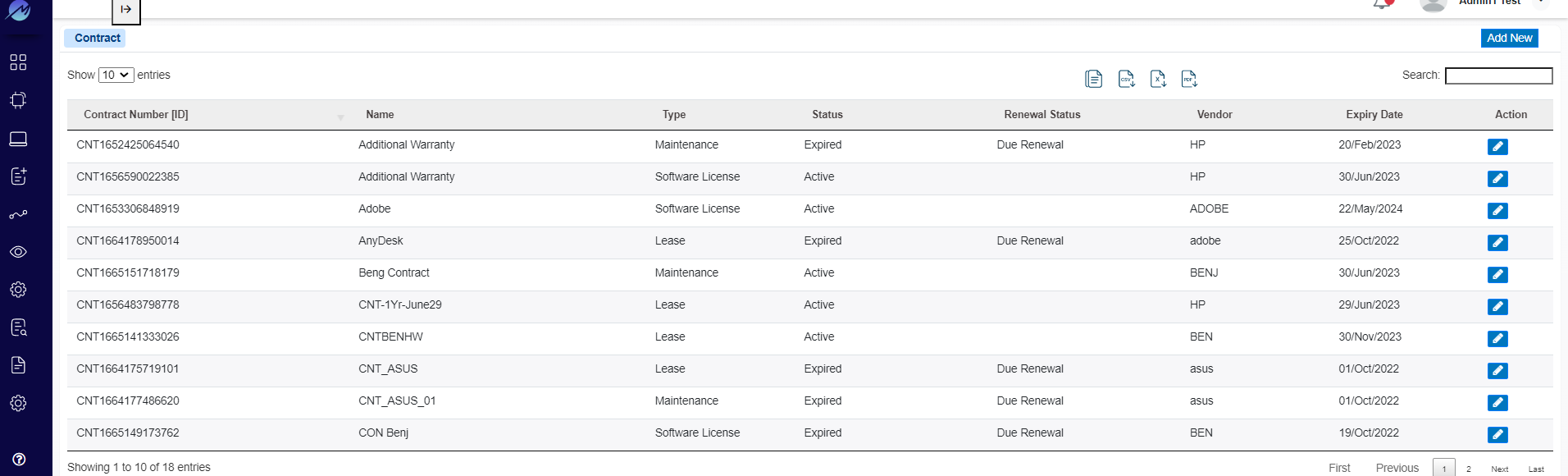Image resolution: width=1568 pixels, height=476 pixels.
Task: Select pagination page 1
Action: [x=1444, y=468]
